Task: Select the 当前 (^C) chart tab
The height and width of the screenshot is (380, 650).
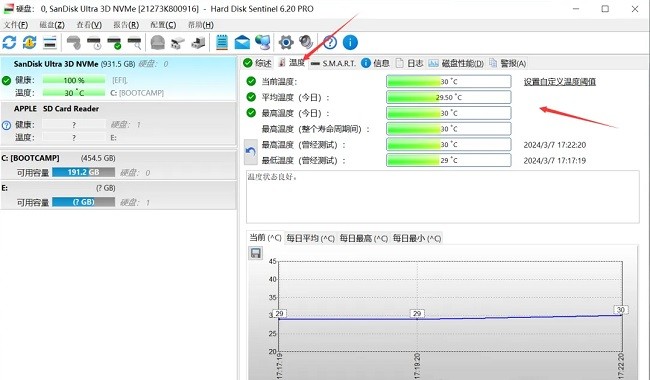Action: pyautogui.click(x=265, y=238)
